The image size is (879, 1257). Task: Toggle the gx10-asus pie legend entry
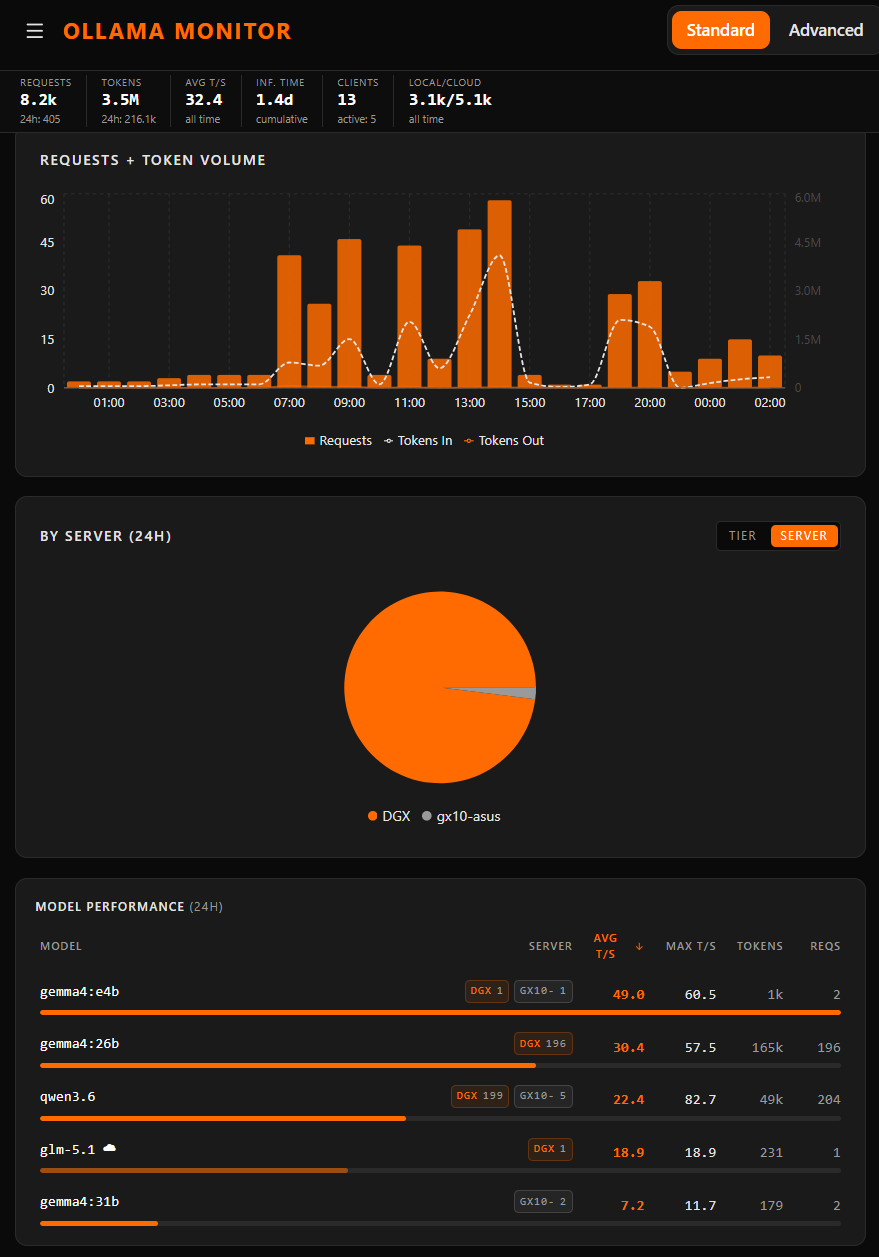tap(461, 816)
